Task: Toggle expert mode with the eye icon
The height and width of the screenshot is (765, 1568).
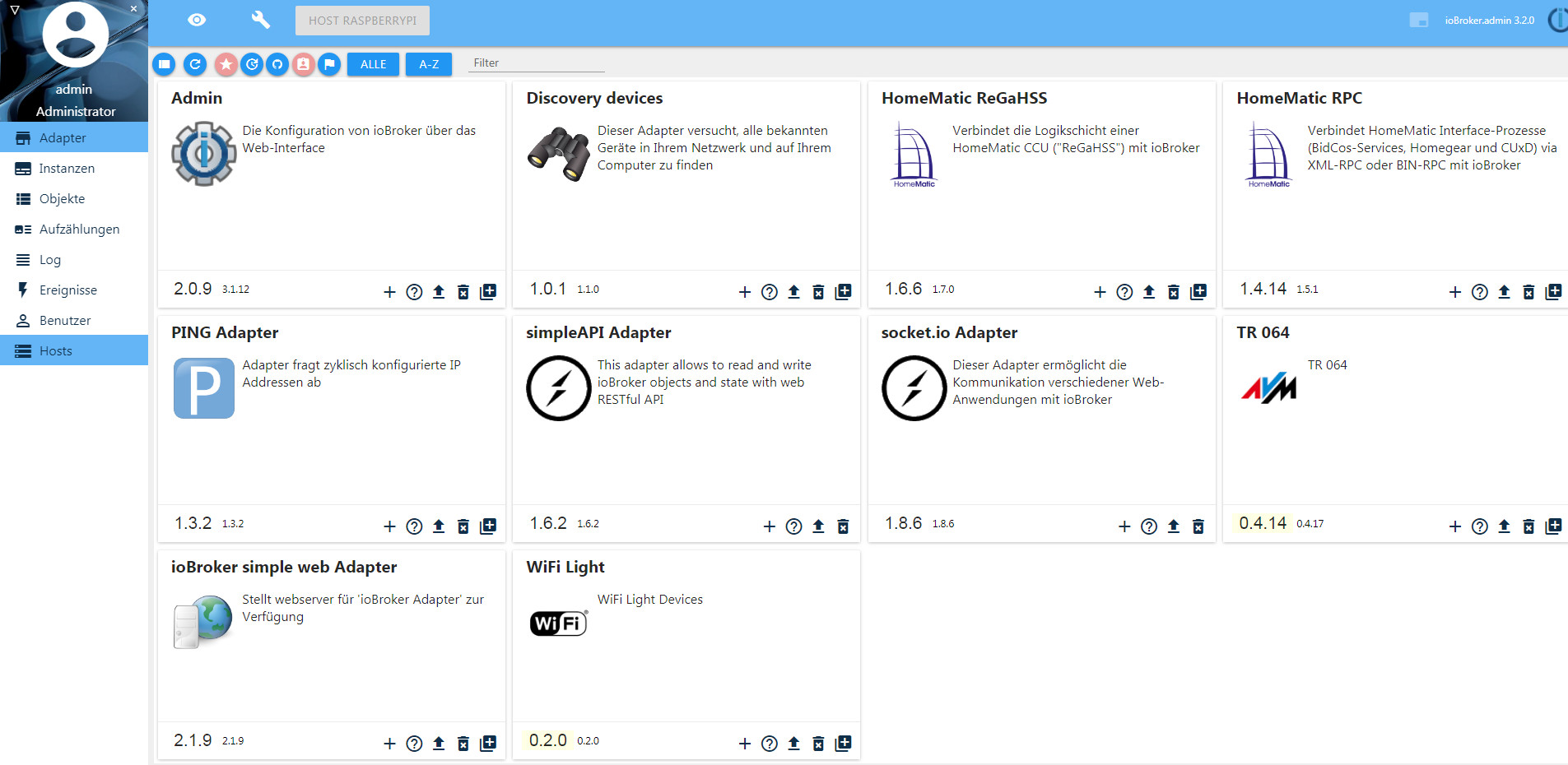Action: pyautogui.click(x=196, y=19)
